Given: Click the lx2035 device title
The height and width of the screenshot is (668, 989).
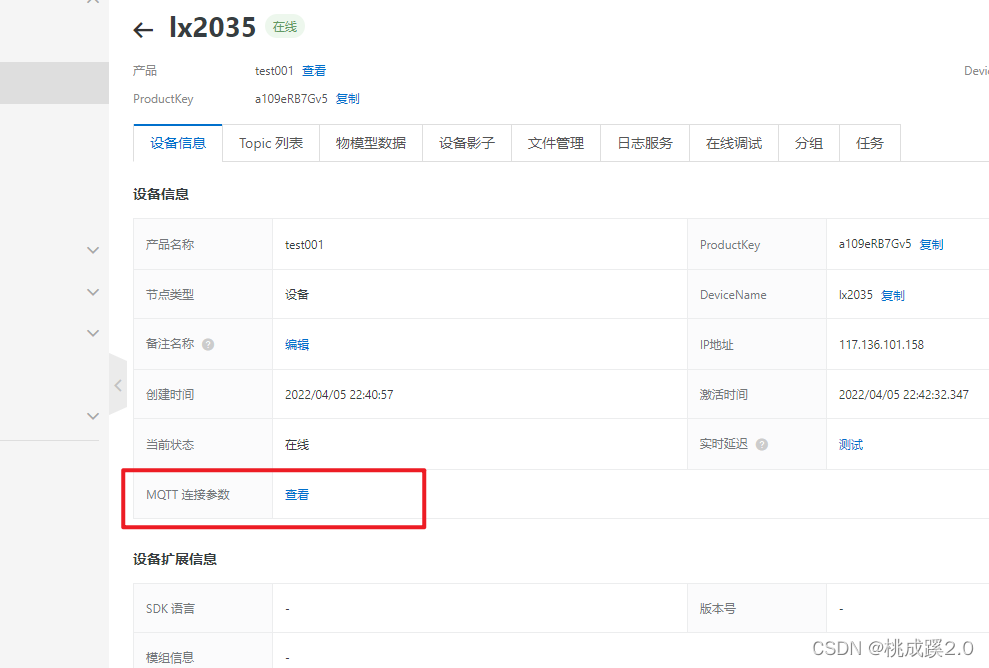Looking at the screenshot, I should (213, 27).
